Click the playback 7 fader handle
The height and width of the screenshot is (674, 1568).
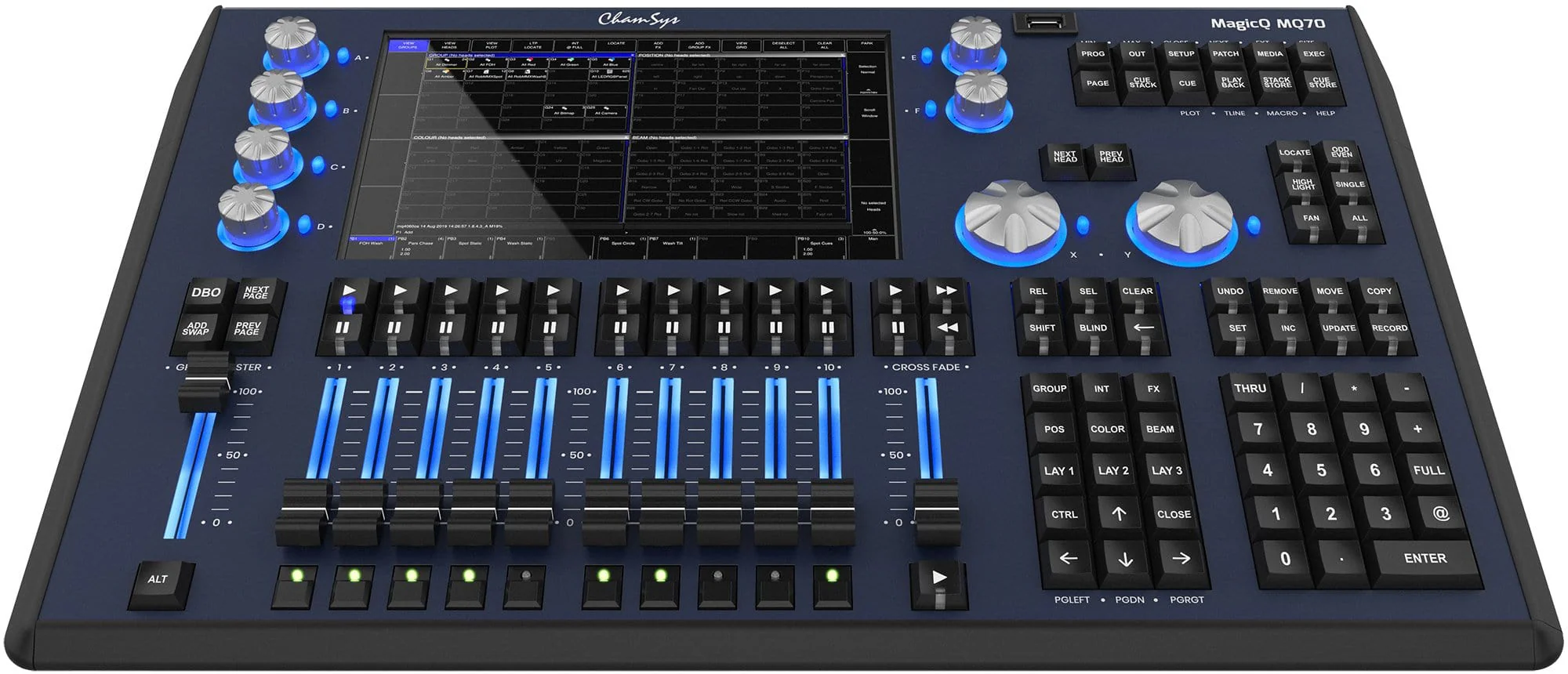click(662, 513)
